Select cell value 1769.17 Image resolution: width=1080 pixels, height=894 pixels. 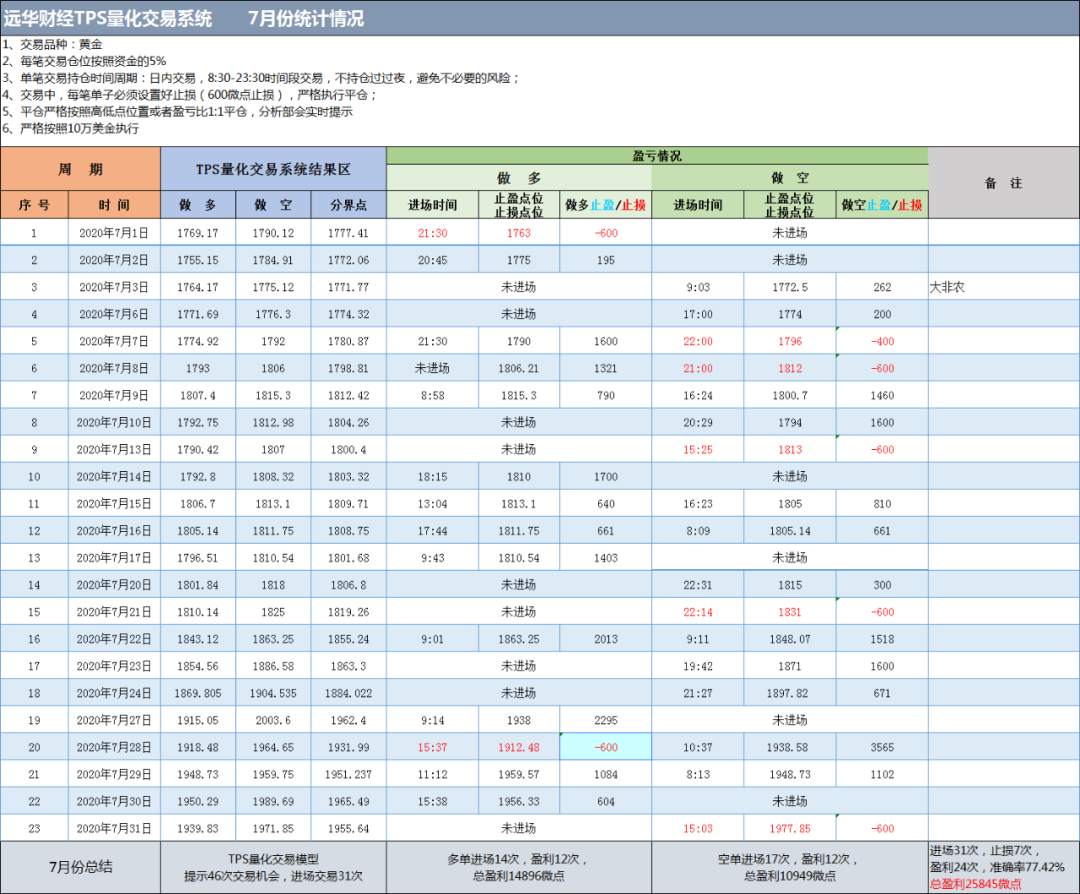[198, 233]
